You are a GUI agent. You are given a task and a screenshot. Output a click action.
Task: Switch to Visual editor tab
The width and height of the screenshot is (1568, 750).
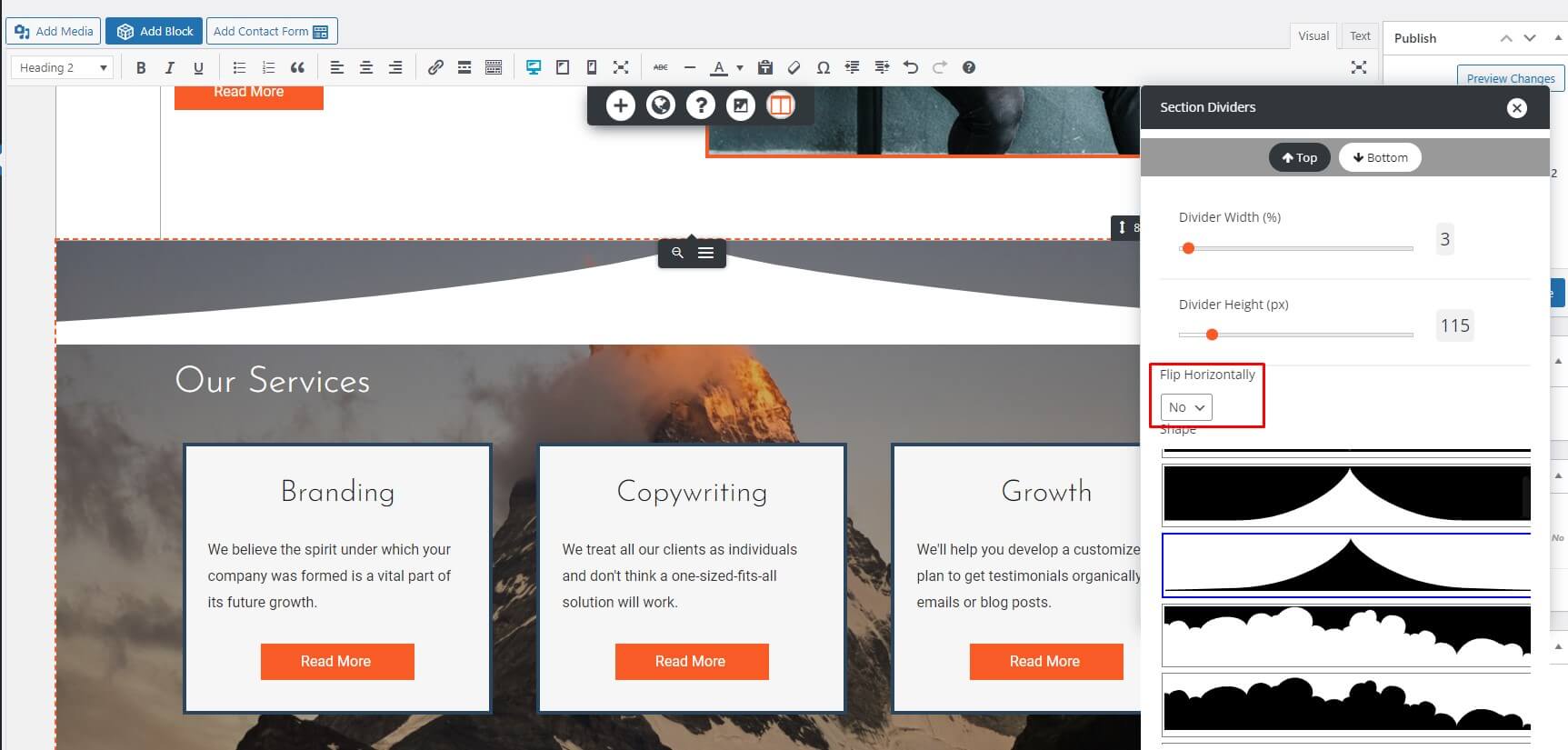1313,36
